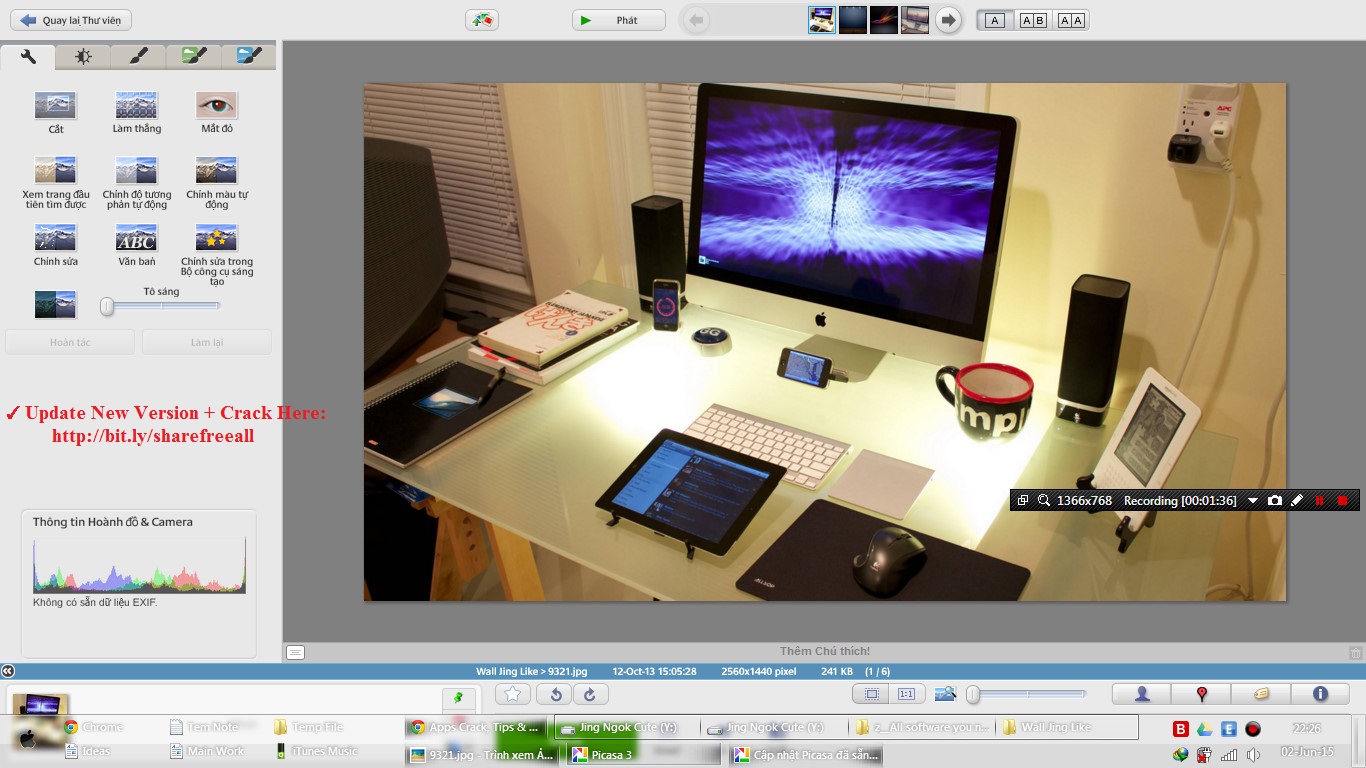1366x768 pixels.
Task: Switch to the lighting and color tuning tab
Action: 83,57
